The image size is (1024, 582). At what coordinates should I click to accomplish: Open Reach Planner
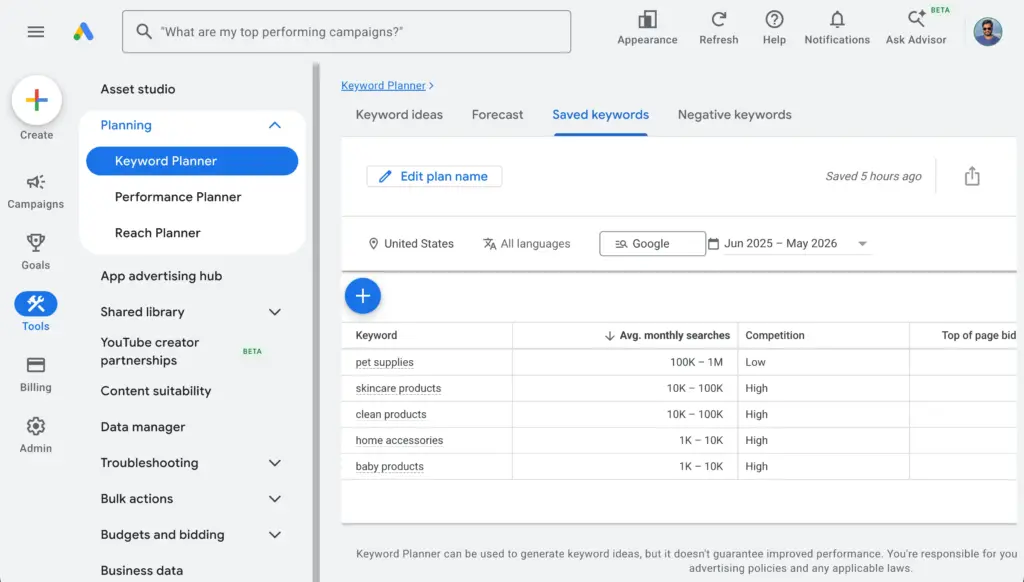(157, 233)
